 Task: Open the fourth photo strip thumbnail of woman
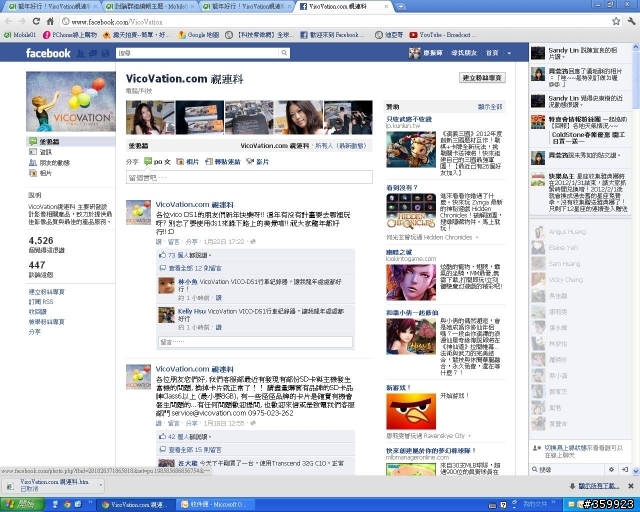[x=298, y=118]
